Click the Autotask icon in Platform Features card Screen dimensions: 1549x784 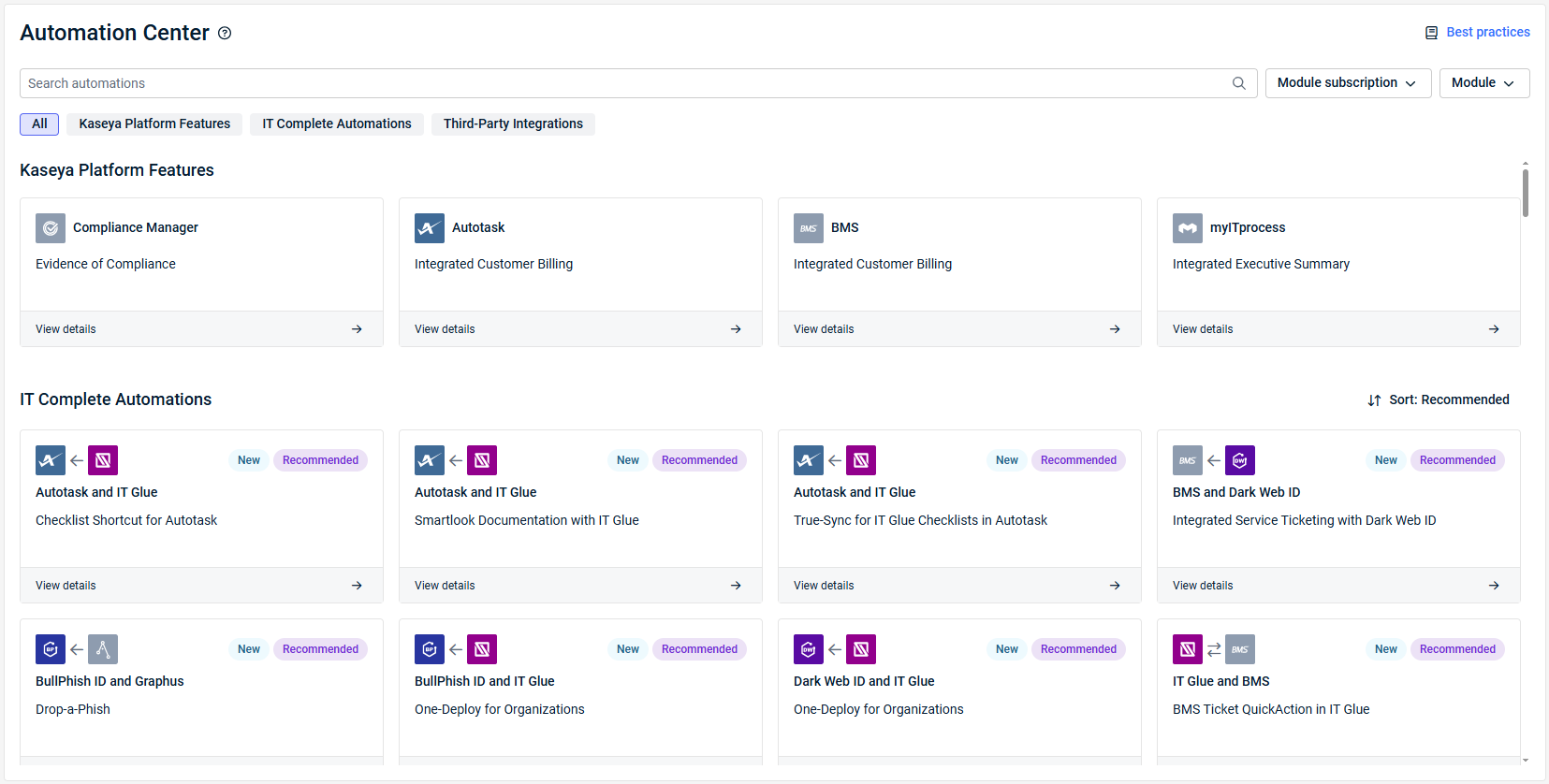click(430, 228)
